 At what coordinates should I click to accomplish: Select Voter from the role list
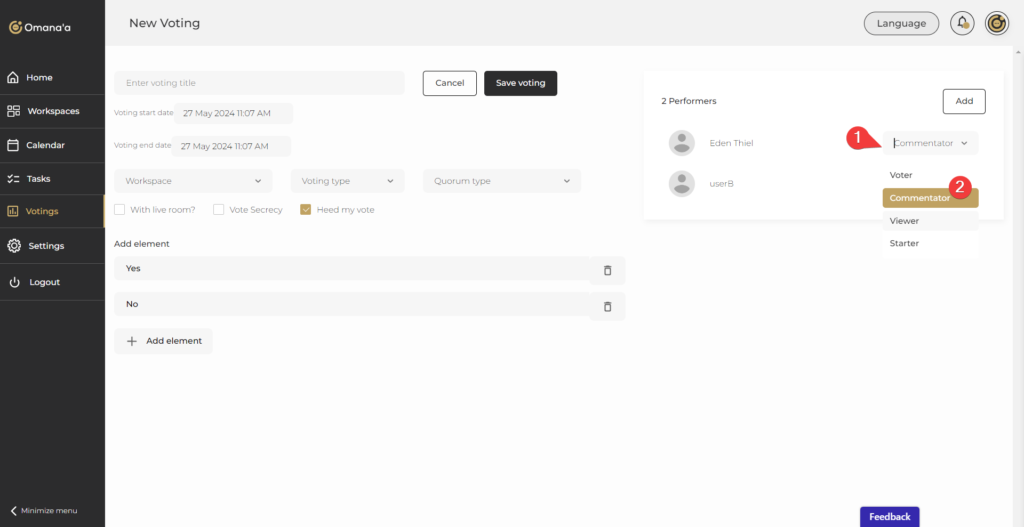[x=901, y=175]
